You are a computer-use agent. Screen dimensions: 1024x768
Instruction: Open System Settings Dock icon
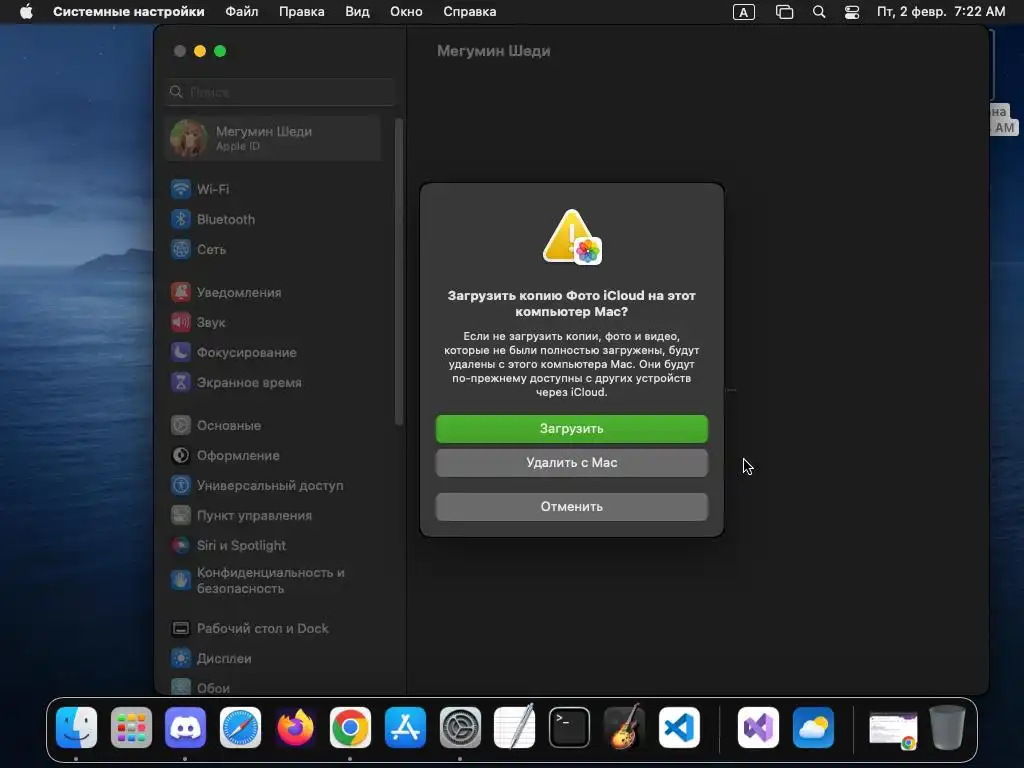(x=460, y=728)
